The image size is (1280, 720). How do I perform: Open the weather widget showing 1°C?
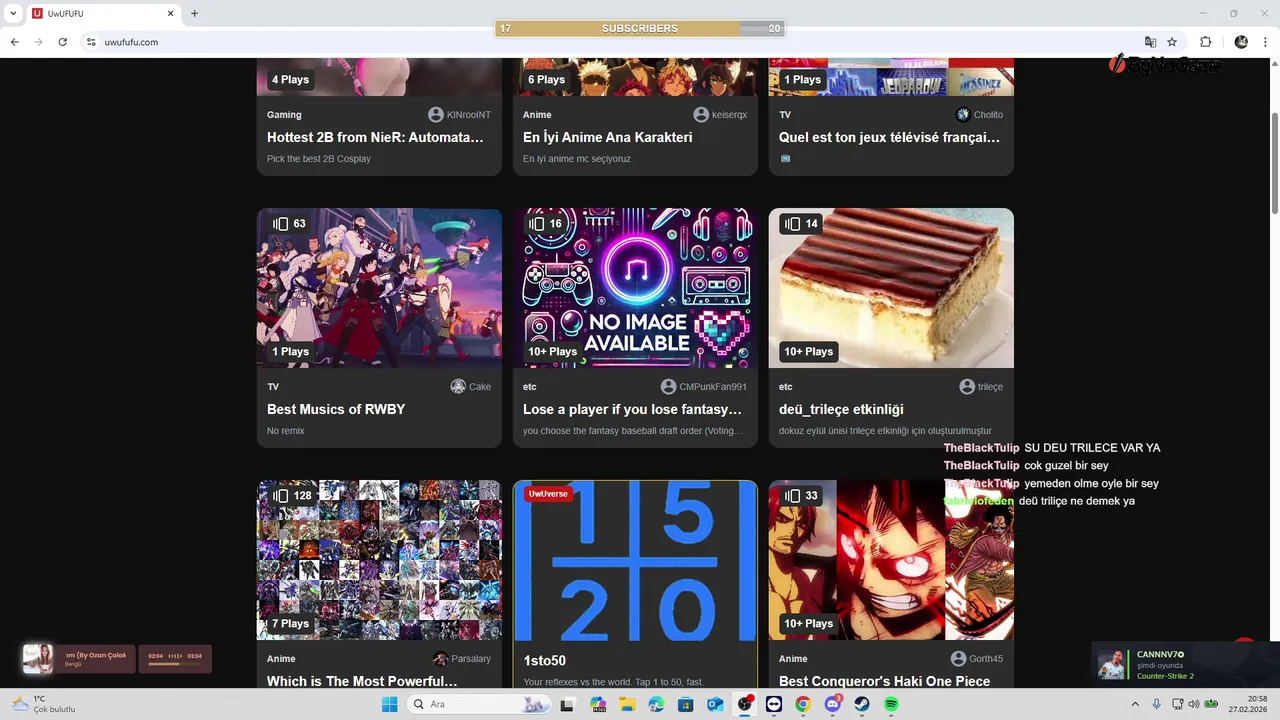coord(43,704)
